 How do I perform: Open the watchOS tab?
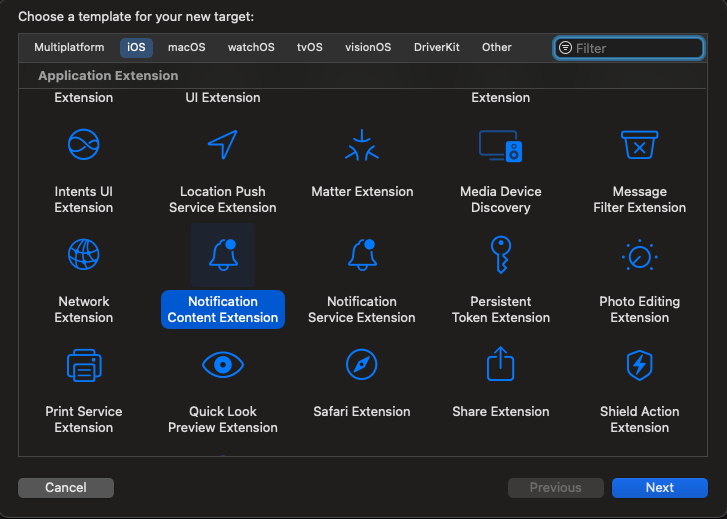tap(251, 47)
